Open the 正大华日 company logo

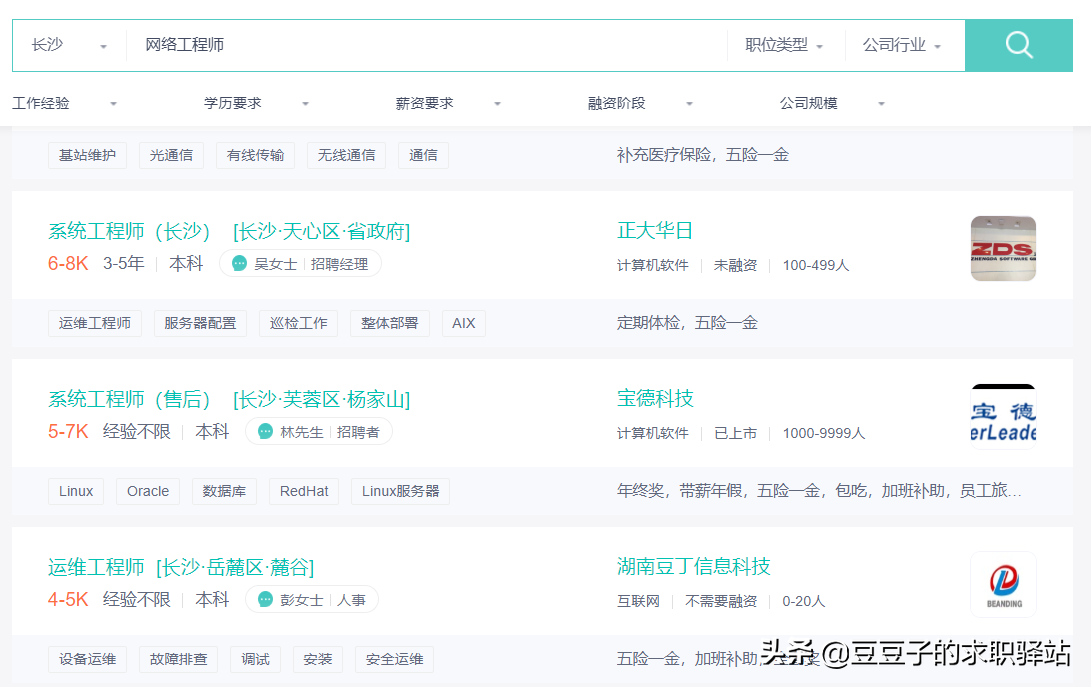coord(1003,249)
